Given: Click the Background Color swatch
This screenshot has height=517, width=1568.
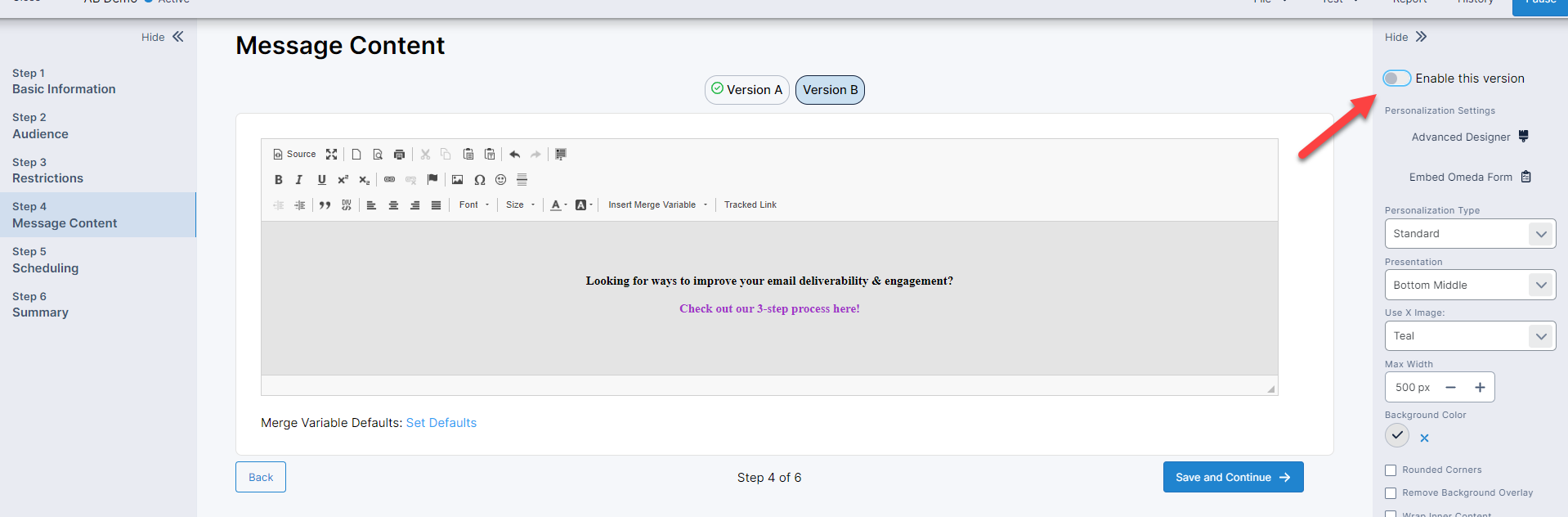Looking at the screenshot, I should pyautogui.click(x=1397, y=435).
